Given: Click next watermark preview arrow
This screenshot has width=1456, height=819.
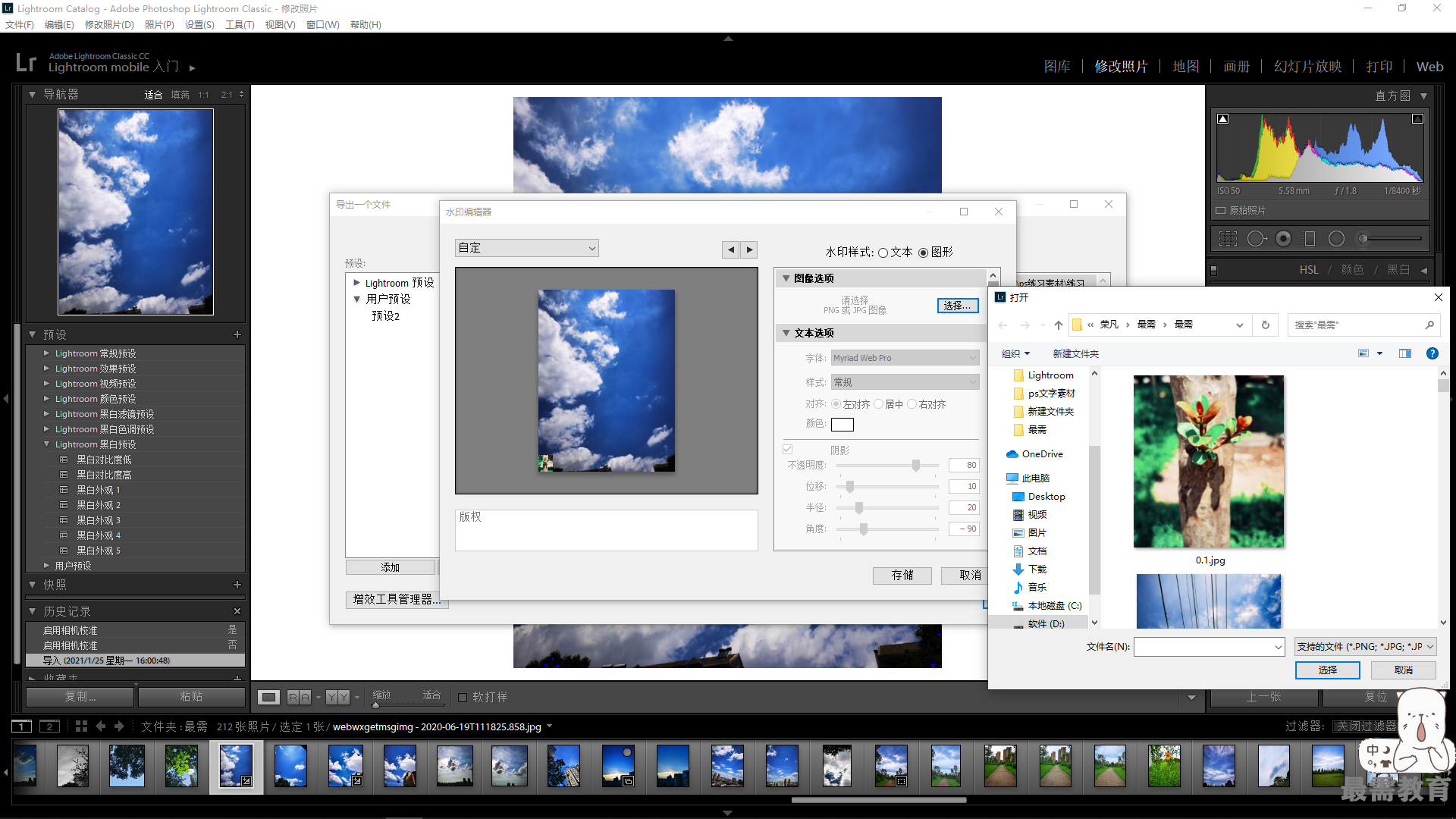Looking at the screenshot, I should [x=749, y=249].
